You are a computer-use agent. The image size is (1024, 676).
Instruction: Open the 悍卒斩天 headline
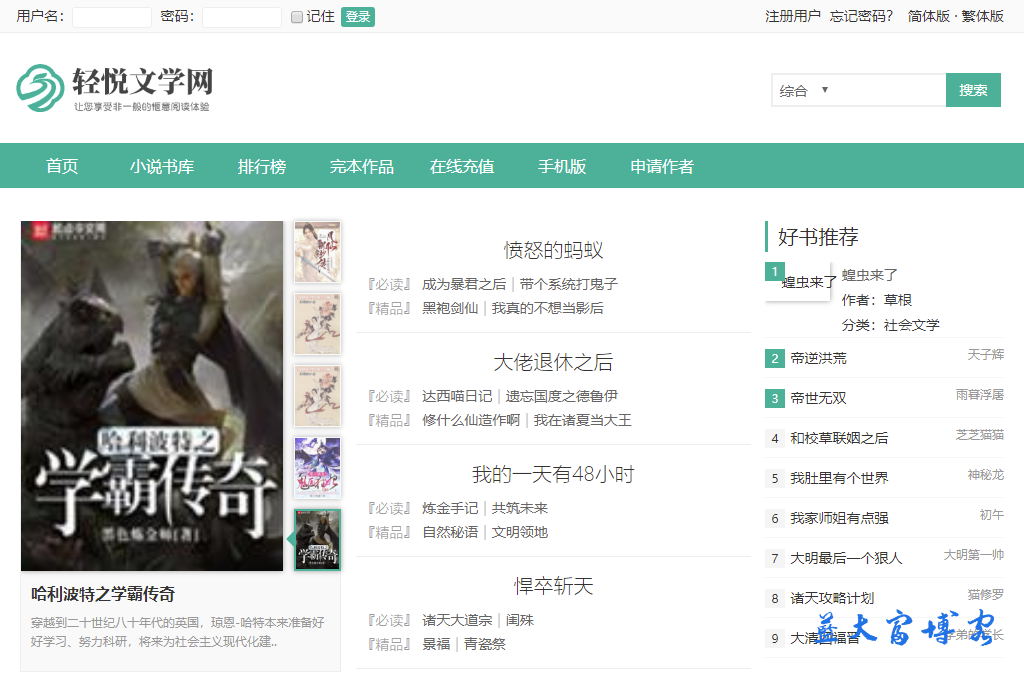tap(553, 587)
